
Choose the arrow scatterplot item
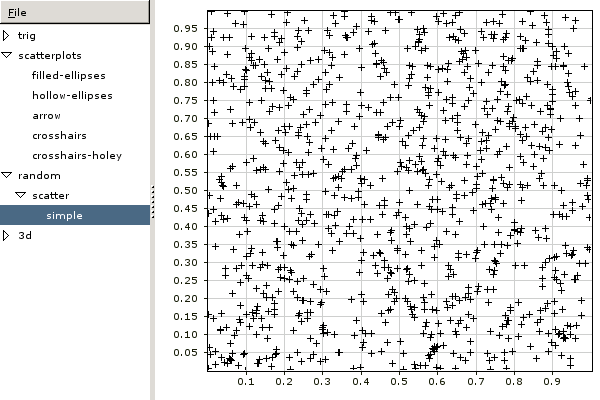tap(46, 116)
